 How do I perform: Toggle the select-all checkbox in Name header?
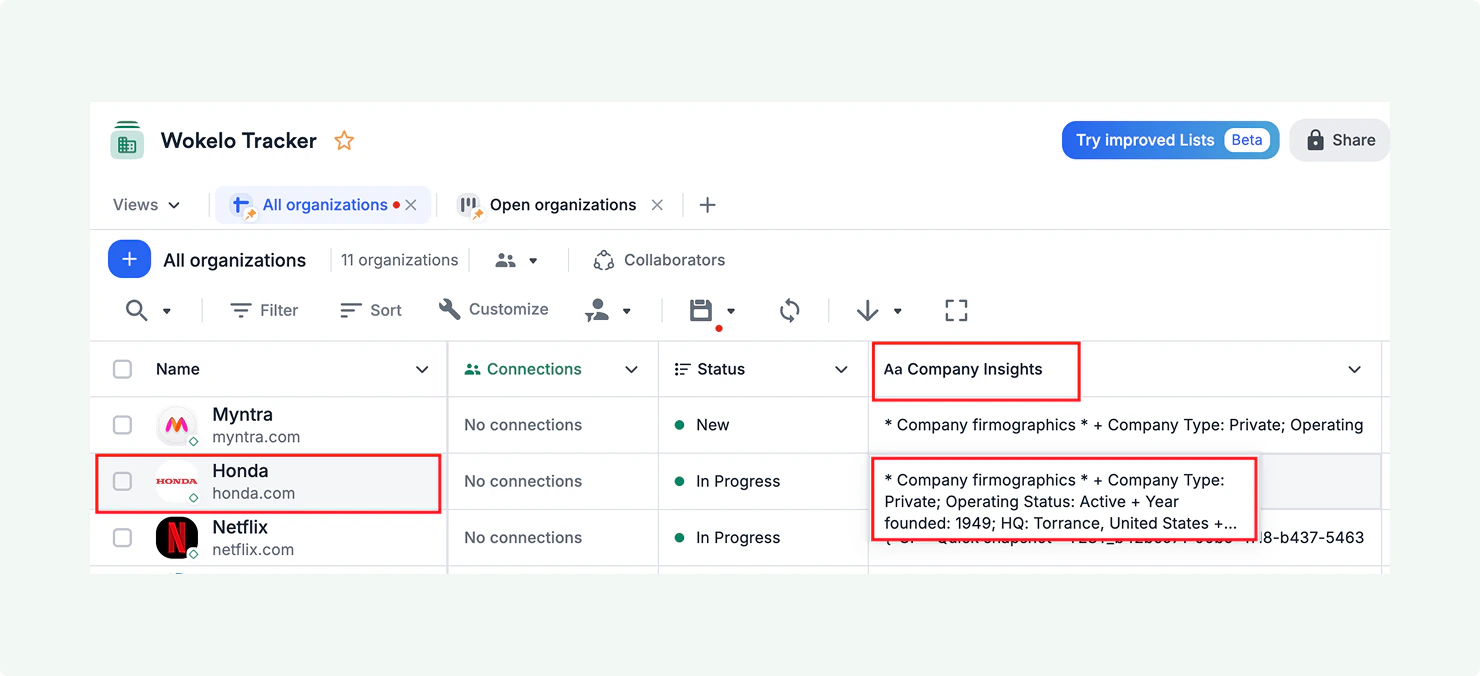122,369
